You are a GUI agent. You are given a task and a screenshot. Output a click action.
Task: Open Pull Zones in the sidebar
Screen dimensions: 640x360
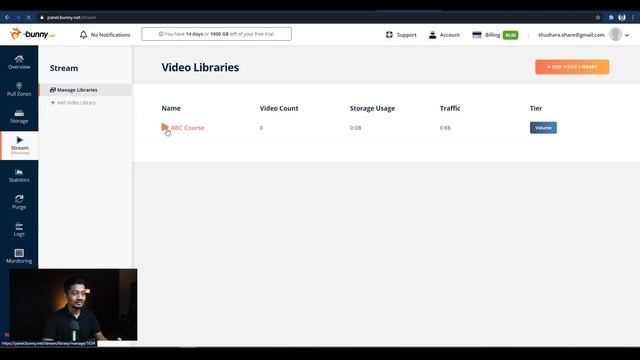[19, 89]
